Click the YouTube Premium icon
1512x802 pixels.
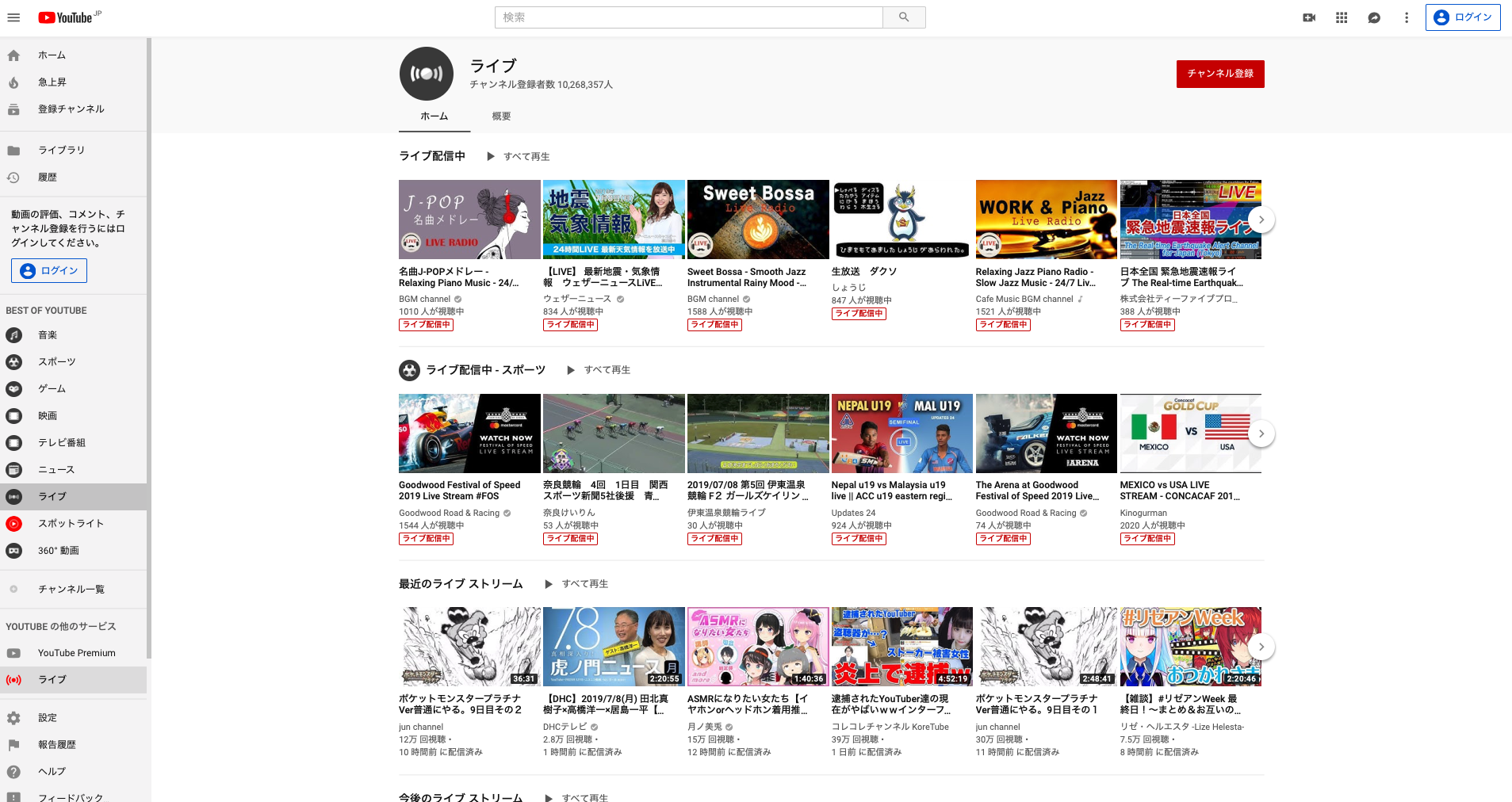click(x=13, y=653)
